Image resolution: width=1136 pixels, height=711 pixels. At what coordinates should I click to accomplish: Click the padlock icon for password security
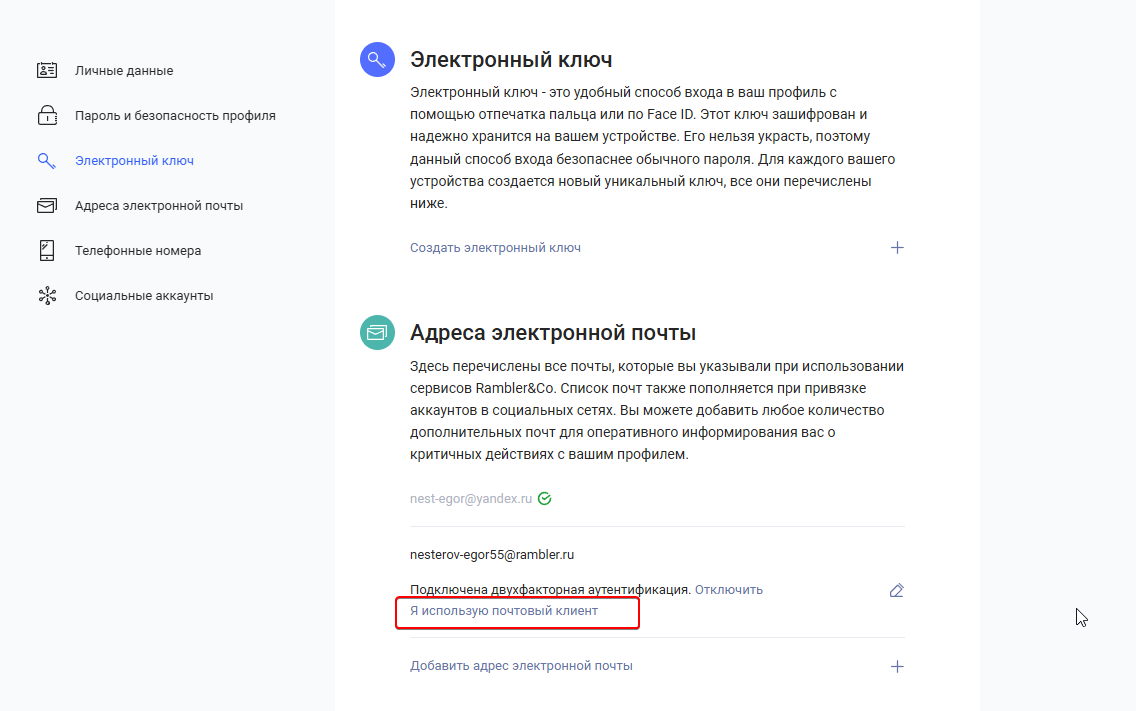[47, 116]
